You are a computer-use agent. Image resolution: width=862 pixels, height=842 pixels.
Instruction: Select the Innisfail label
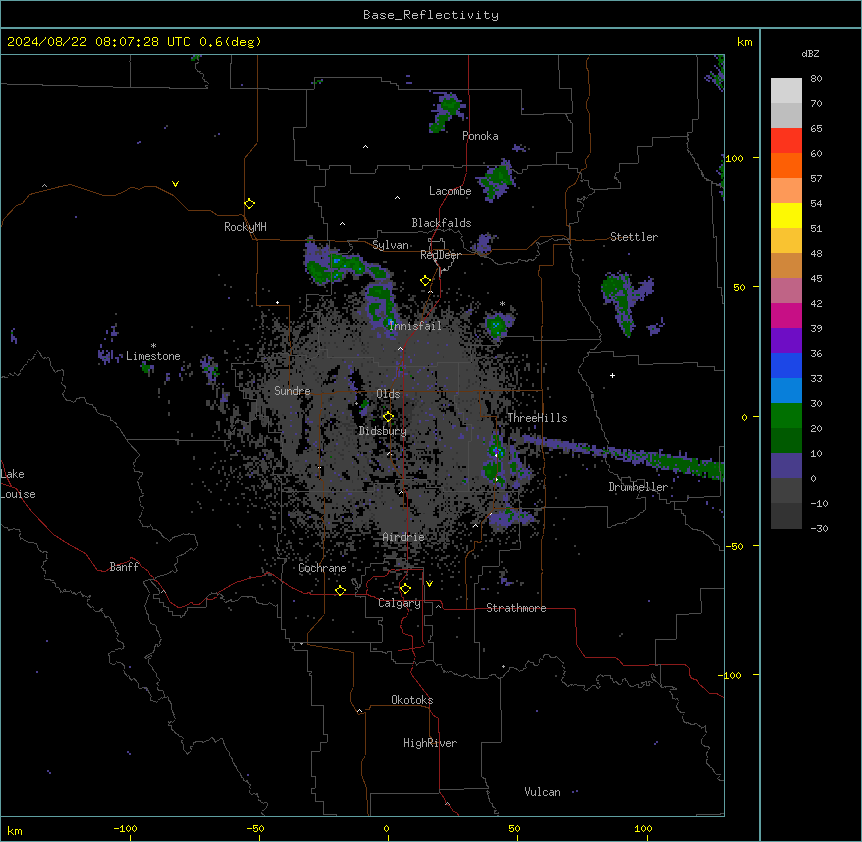(415, 326)
